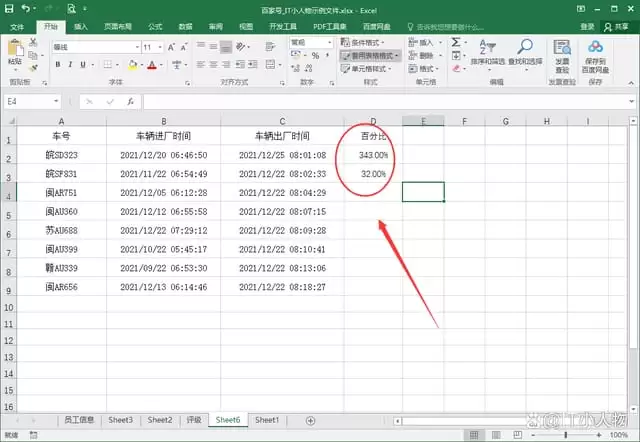This screenshot has width=640, height=442.
Task: Switch to the Formulas ribbon tab
Action: [155, 27]
